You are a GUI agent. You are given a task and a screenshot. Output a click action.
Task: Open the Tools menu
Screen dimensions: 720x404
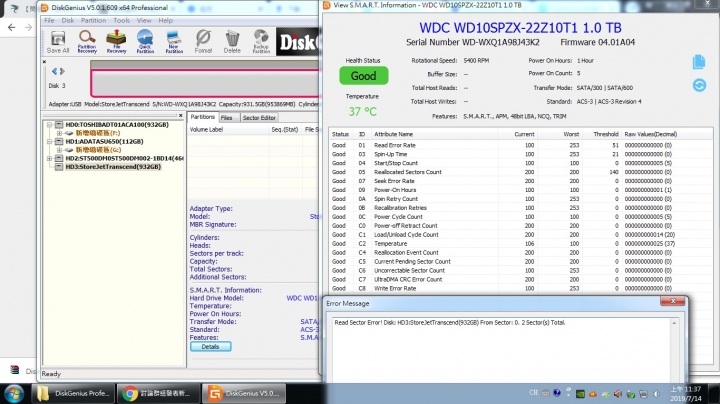pyautogui.click(x=121, y=21)
